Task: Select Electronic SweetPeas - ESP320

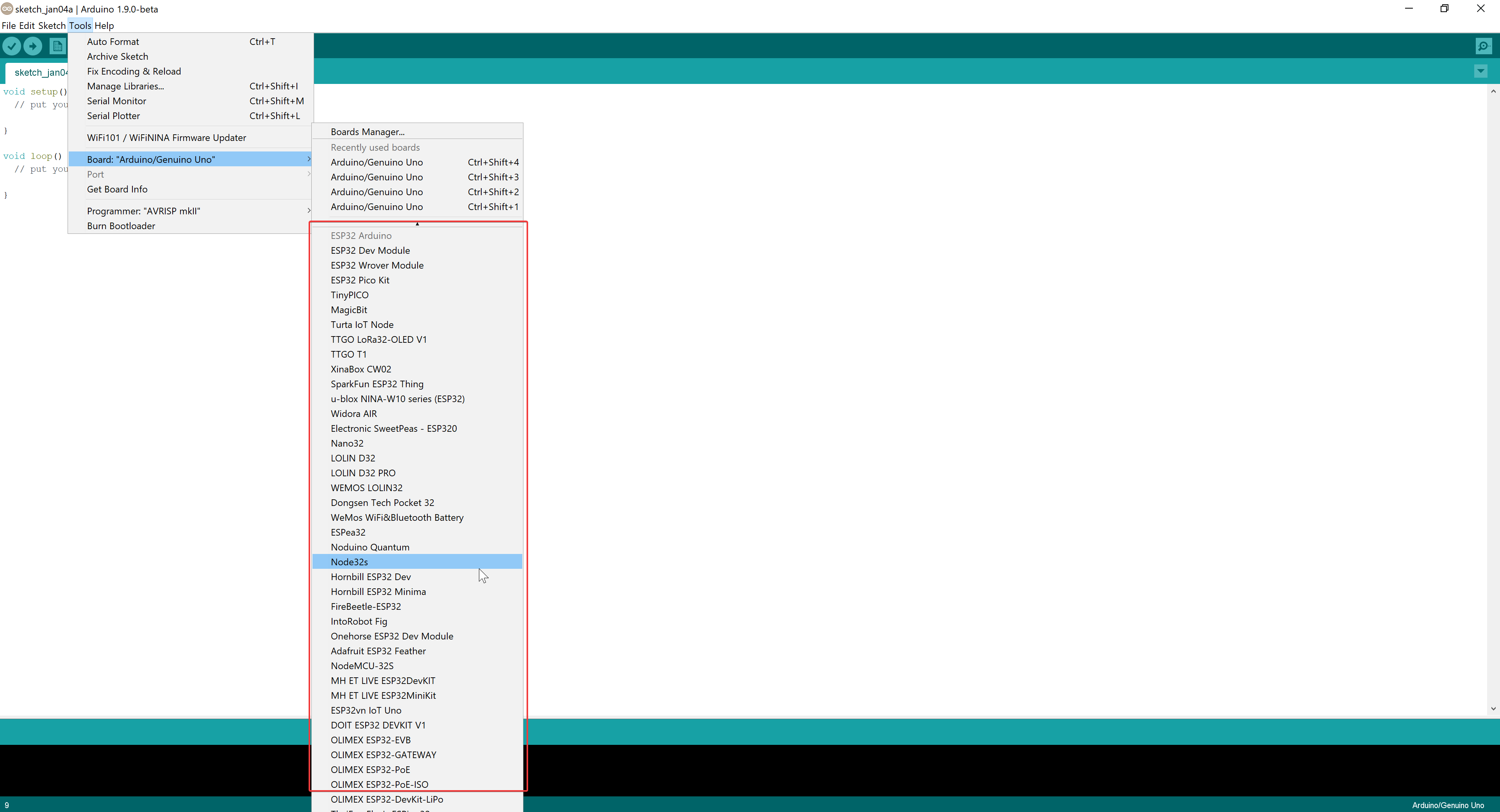Action: (x=417, y=428)
